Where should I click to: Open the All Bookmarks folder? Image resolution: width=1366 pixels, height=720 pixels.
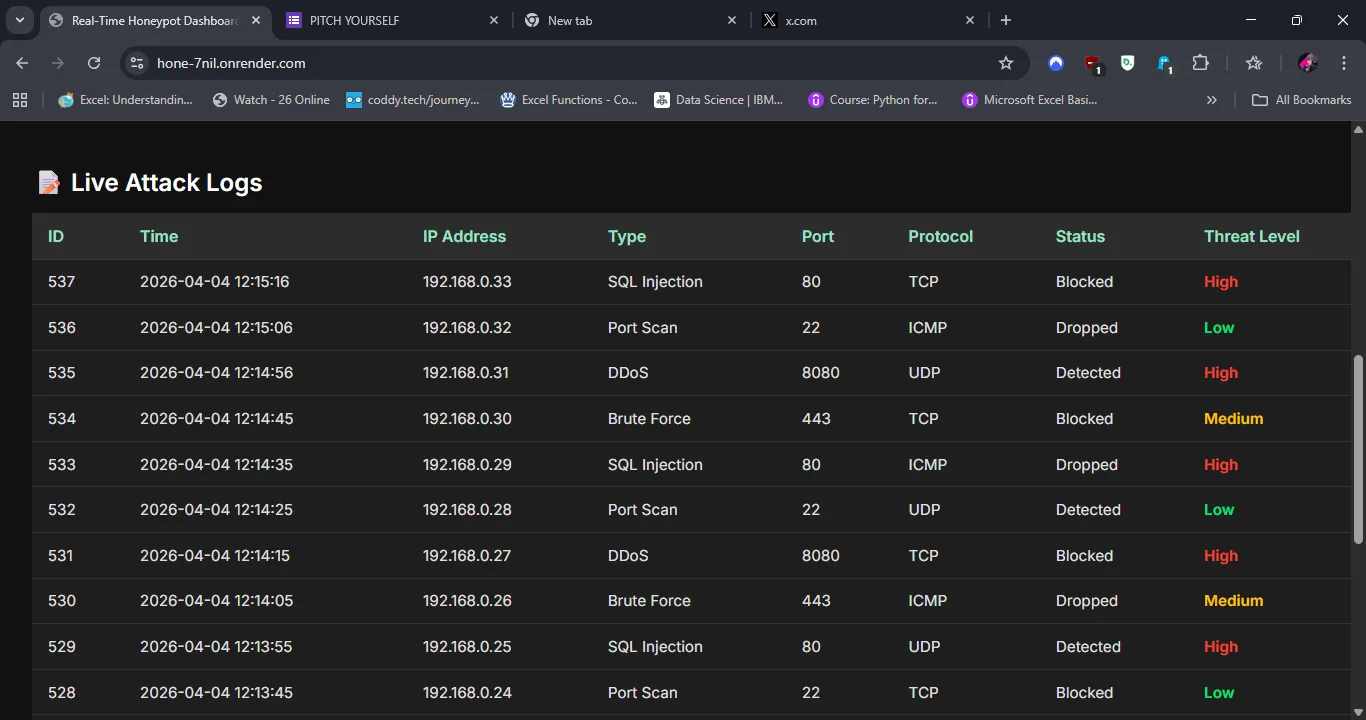(1302, 100)
